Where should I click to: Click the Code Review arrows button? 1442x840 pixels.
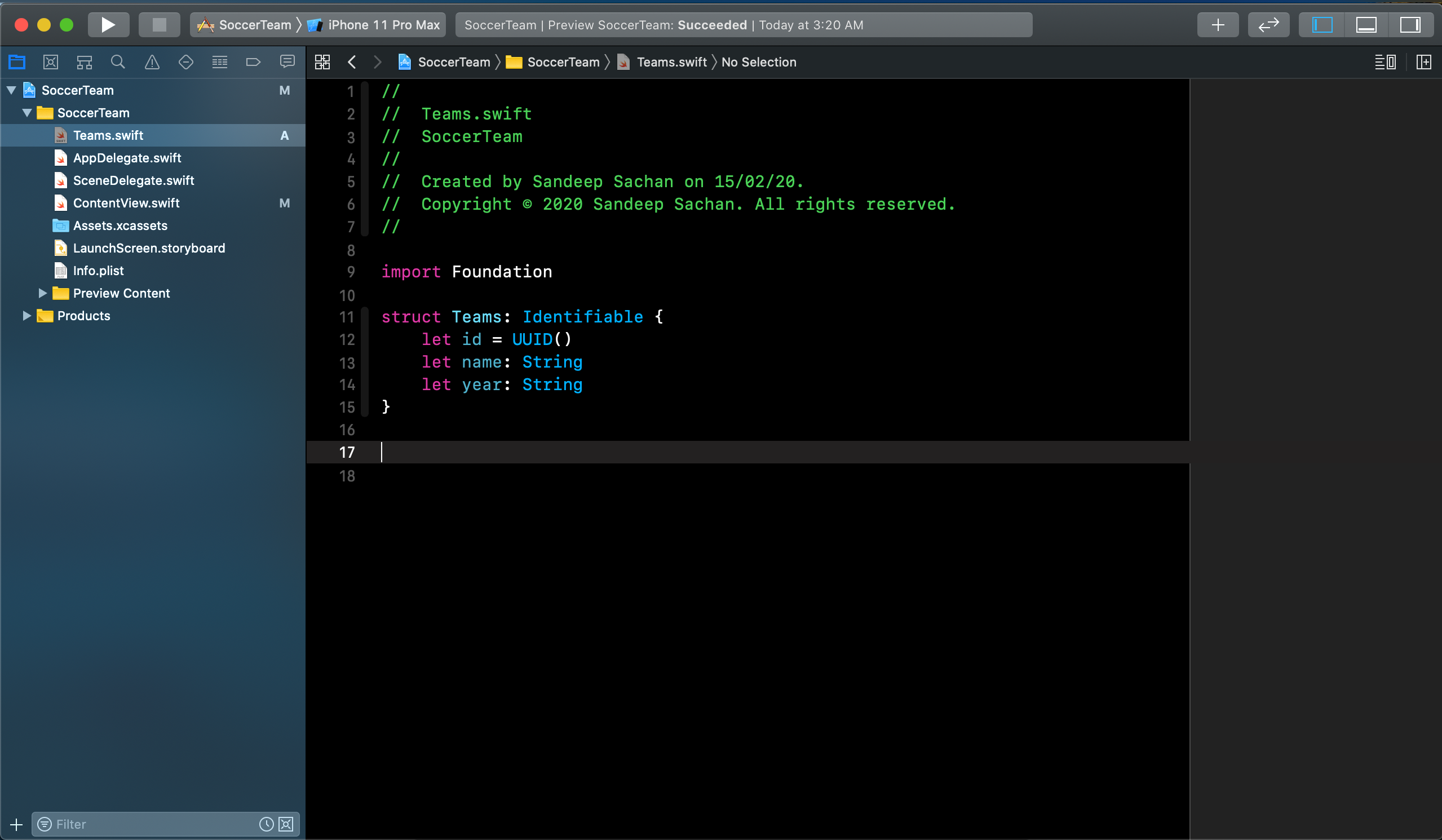coord(1268,25)
